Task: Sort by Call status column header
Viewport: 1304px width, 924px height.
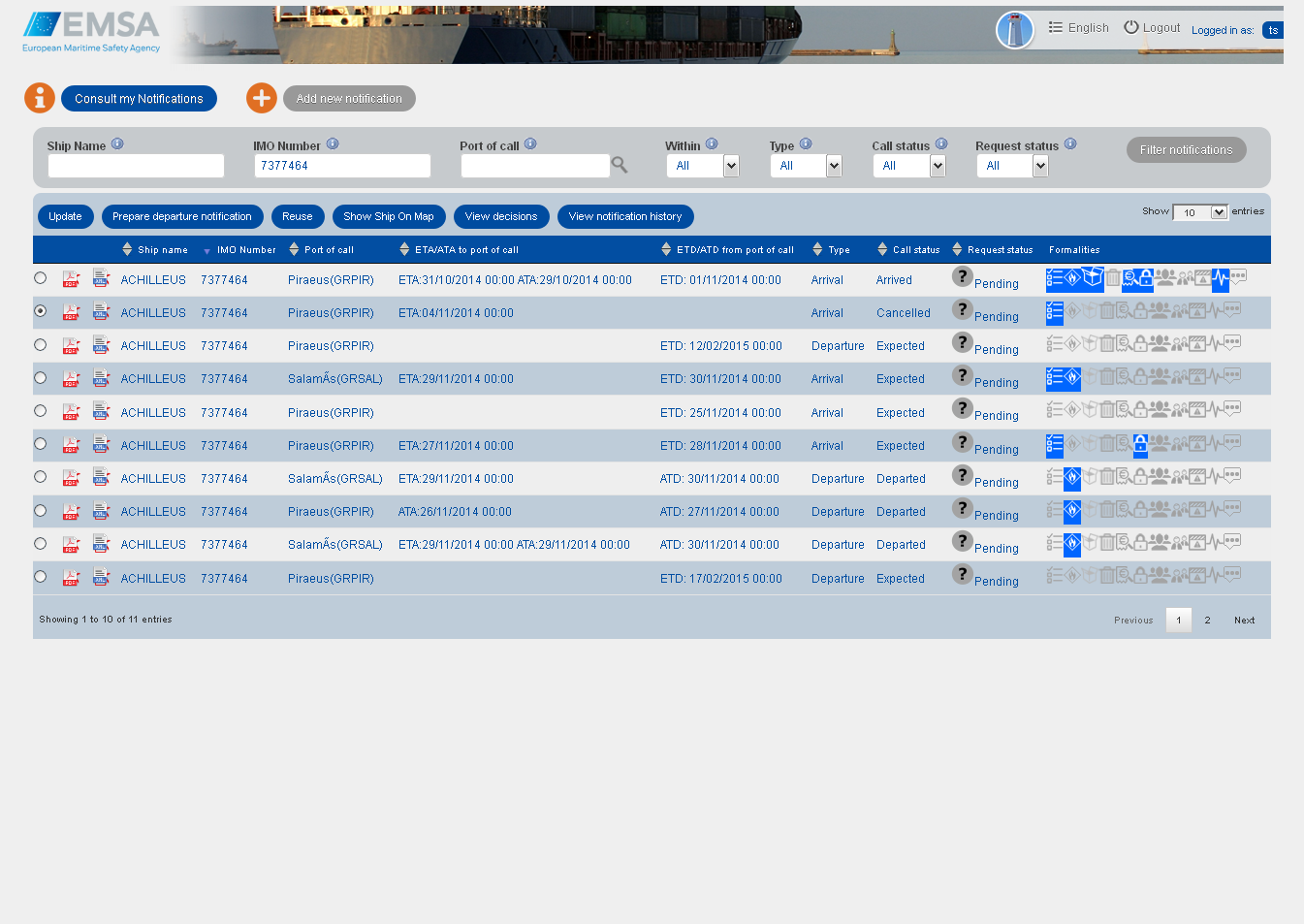Action: coord(908,250)
